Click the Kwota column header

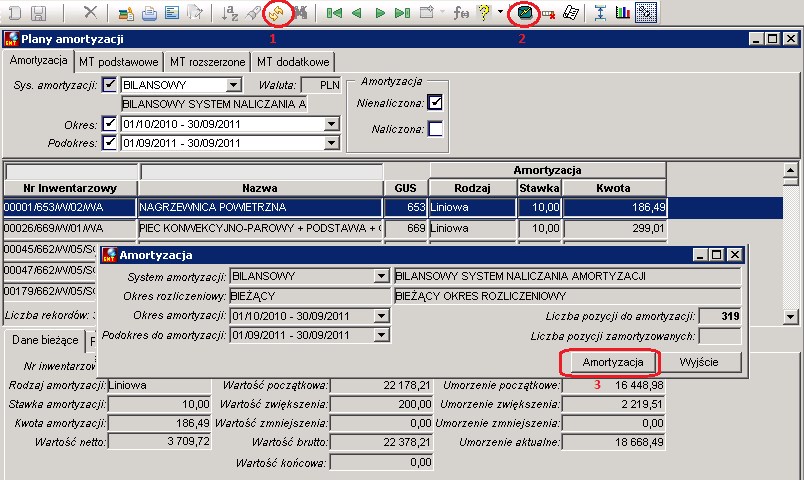(614, 188)
